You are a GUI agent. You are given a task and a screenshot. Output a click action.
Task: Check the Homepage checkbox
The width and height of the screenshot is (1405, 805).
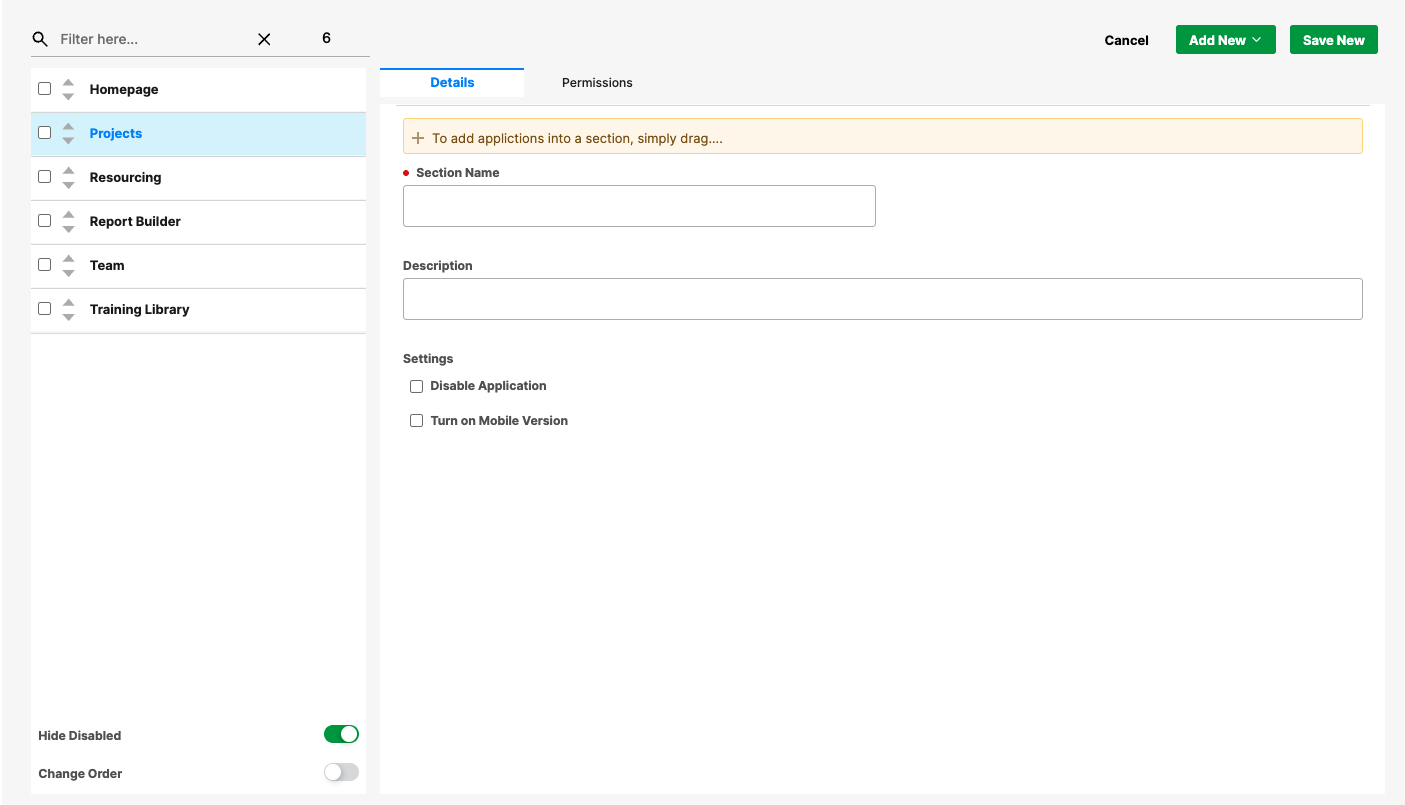pos(44,89)
